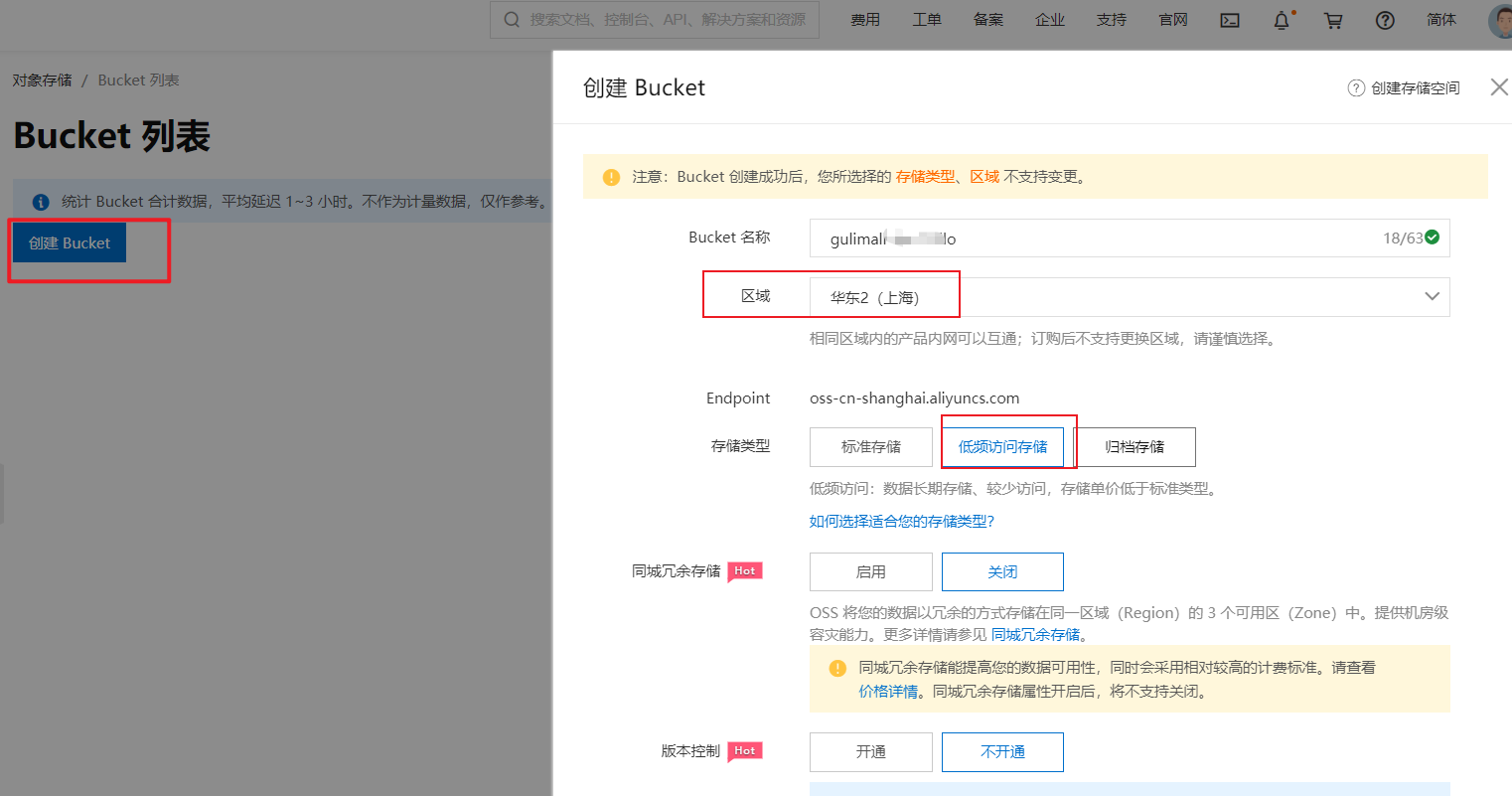
Task: Click the orange warning icon in top notice
Action: click(612, 177)
